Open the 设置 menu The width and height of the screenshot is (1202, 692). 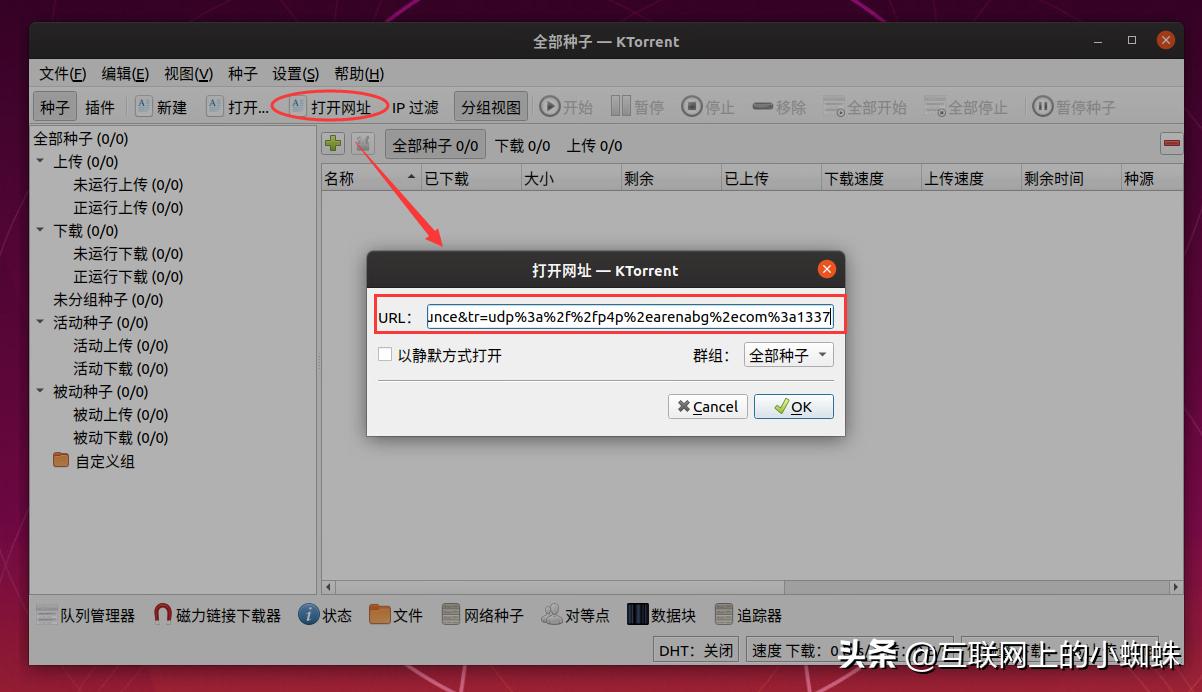(293, 73)
